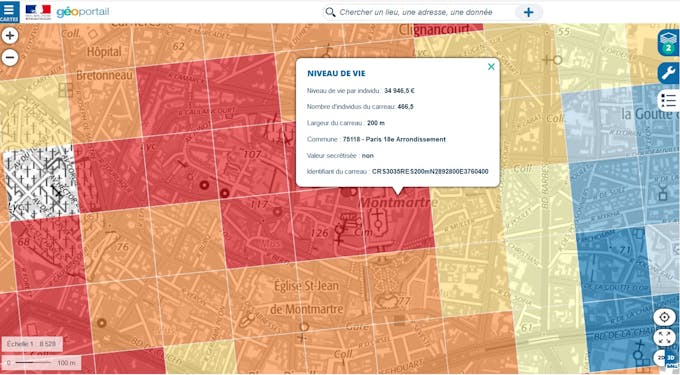Toggle 3D view mode
The image size is (680, 375).
[x=671, y=358]
